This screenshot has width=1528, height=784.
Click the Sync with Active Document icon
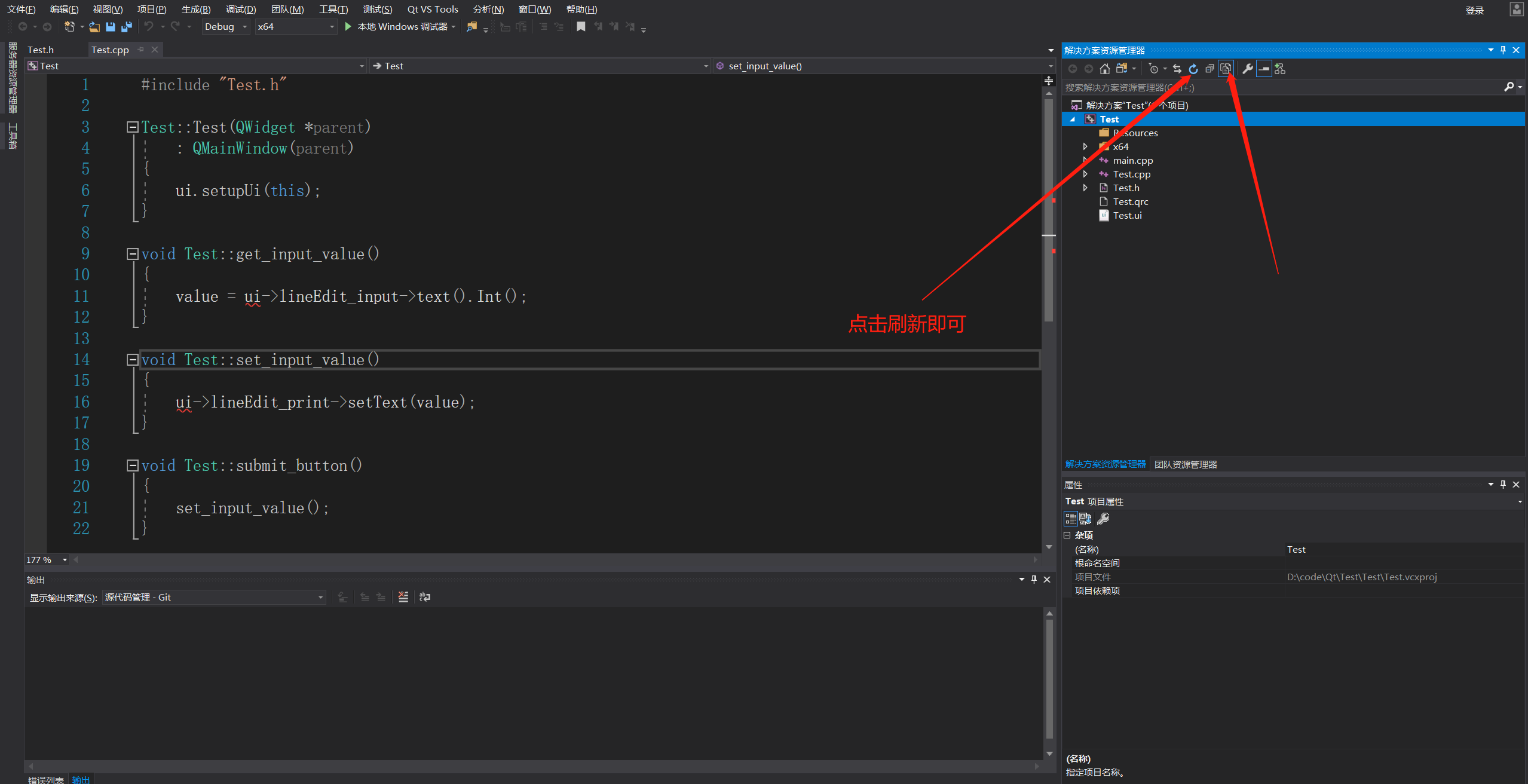coord(1177,69)
